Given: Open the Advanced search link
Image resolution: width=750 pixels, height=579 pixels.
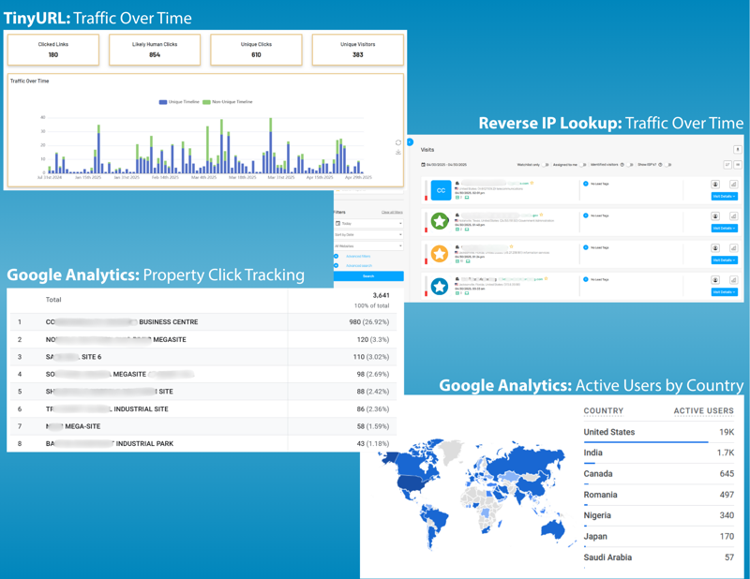Looking at the screenshot, I should 359,266.
